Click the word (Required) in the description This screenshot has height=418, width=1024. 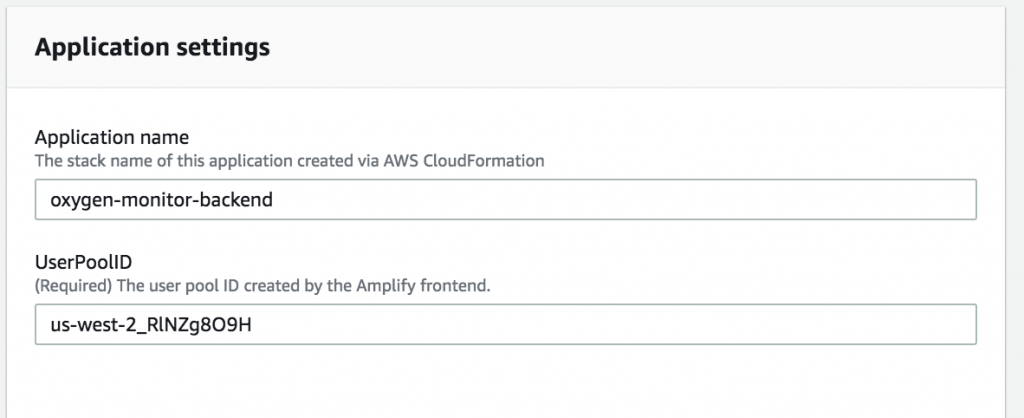click(67, 285)
